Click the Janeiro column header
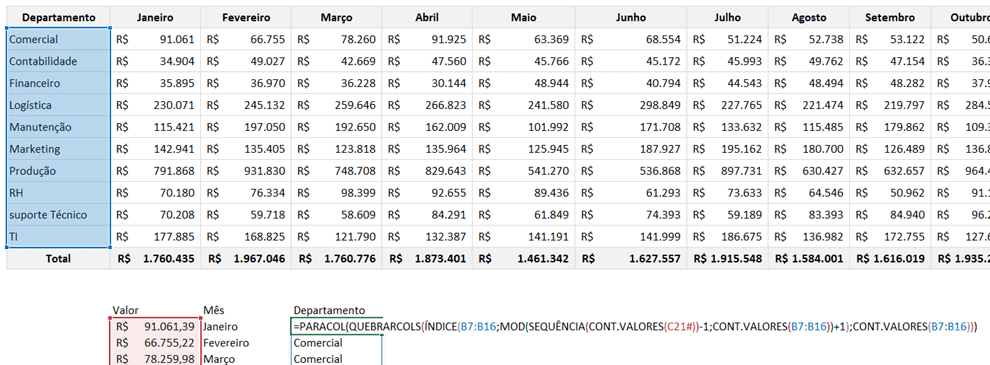990x365 pixels. 155,18
